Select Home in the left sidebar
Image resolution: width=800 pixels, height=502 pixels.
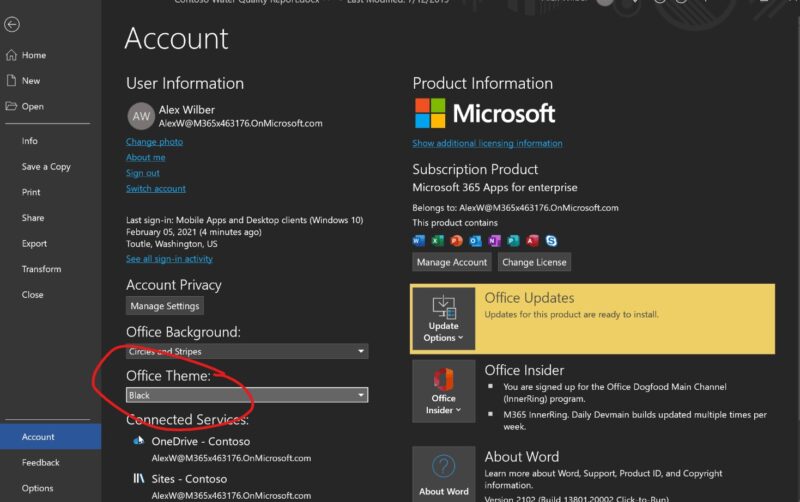pyautogui.click(x=34, y=55)
